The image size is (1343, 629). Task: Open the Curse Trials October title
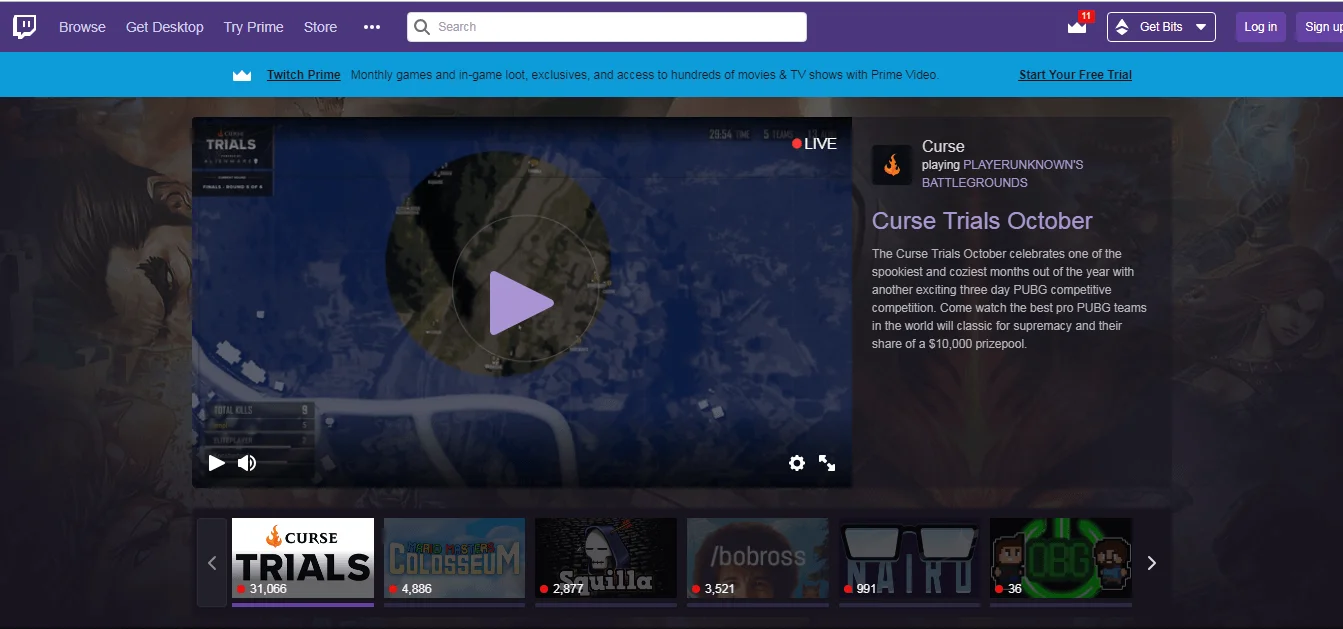pos(982,221)
